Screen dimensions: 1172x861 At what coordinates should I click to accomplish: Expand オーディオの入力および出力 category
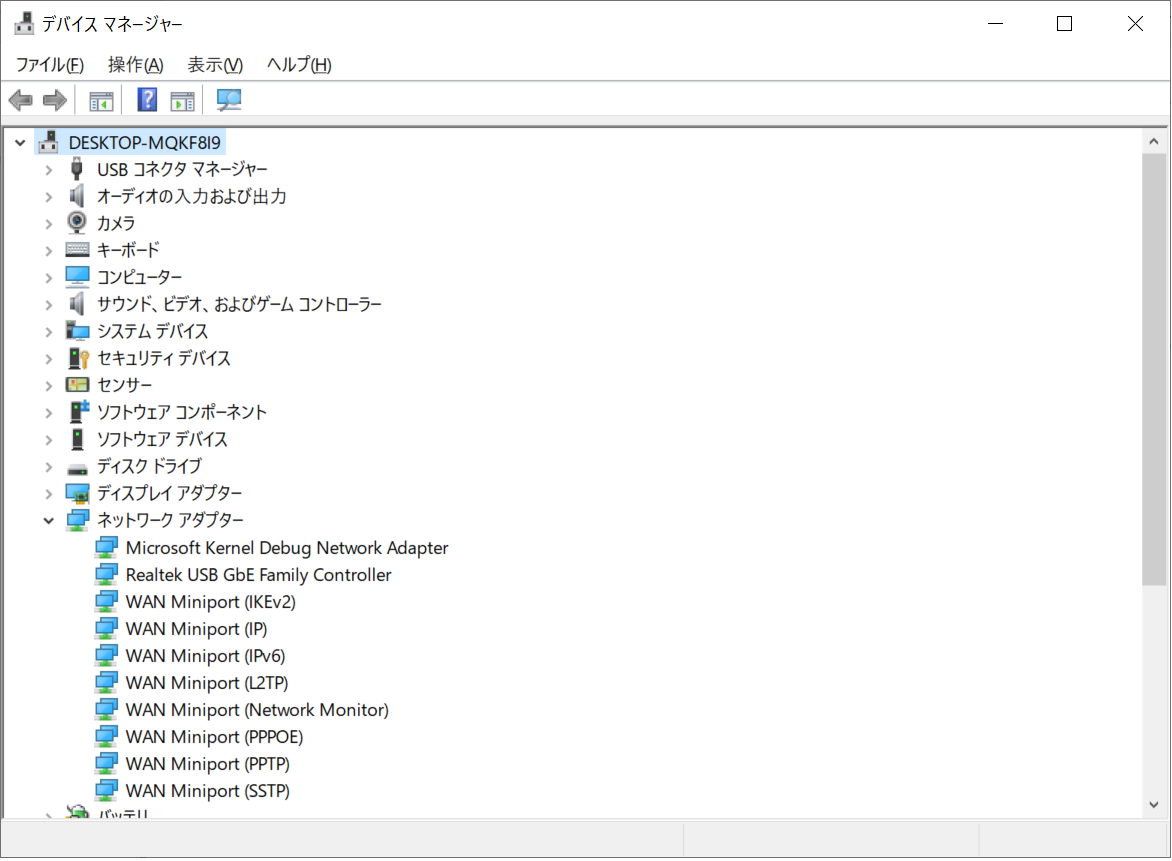coord(49,197)
